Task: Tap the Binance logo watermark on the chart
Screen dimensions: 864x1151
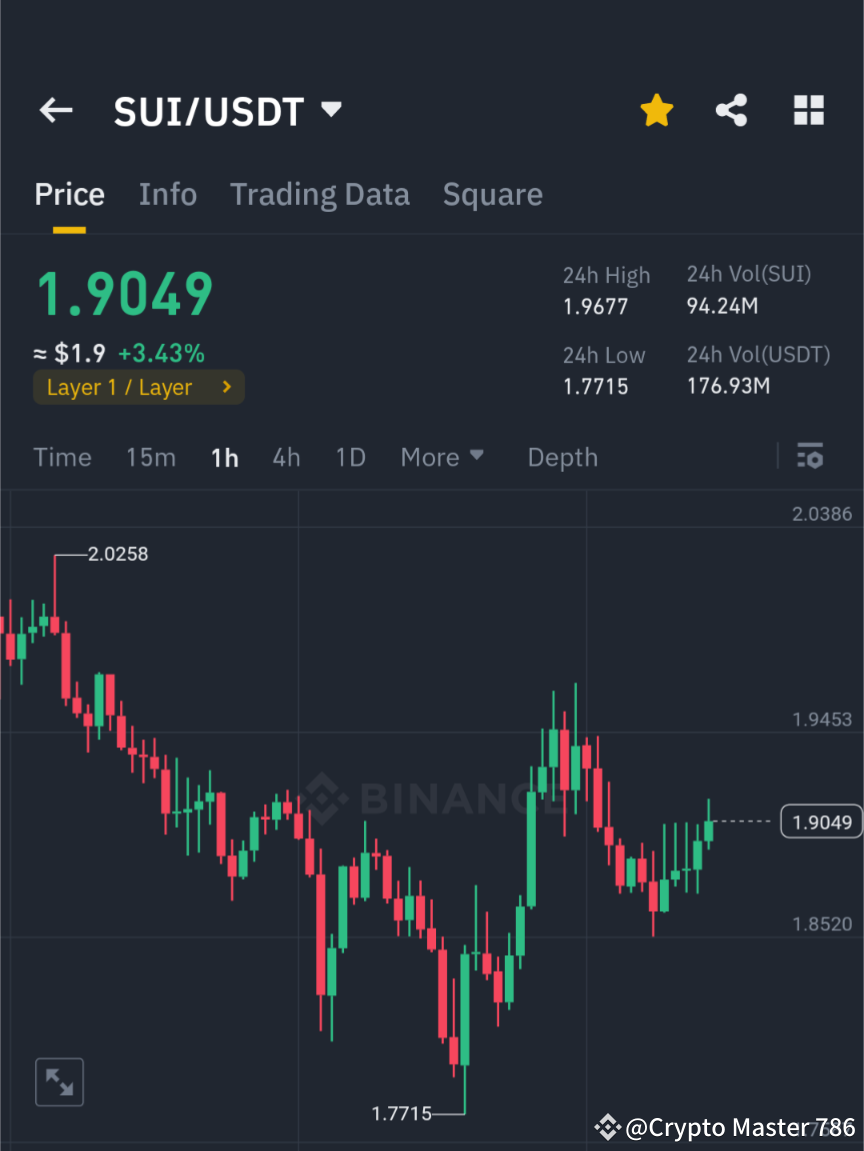Action: click(x=430, y=800)
